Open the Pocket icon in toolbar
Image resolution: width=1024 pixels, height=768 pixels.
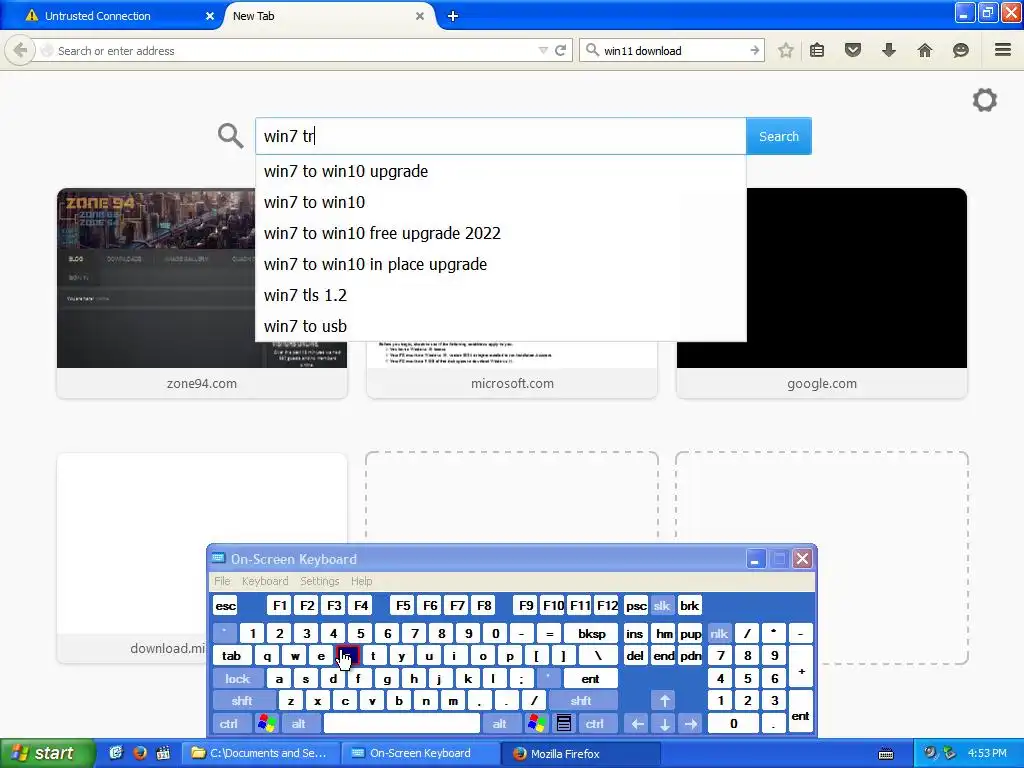click(853, 50)
